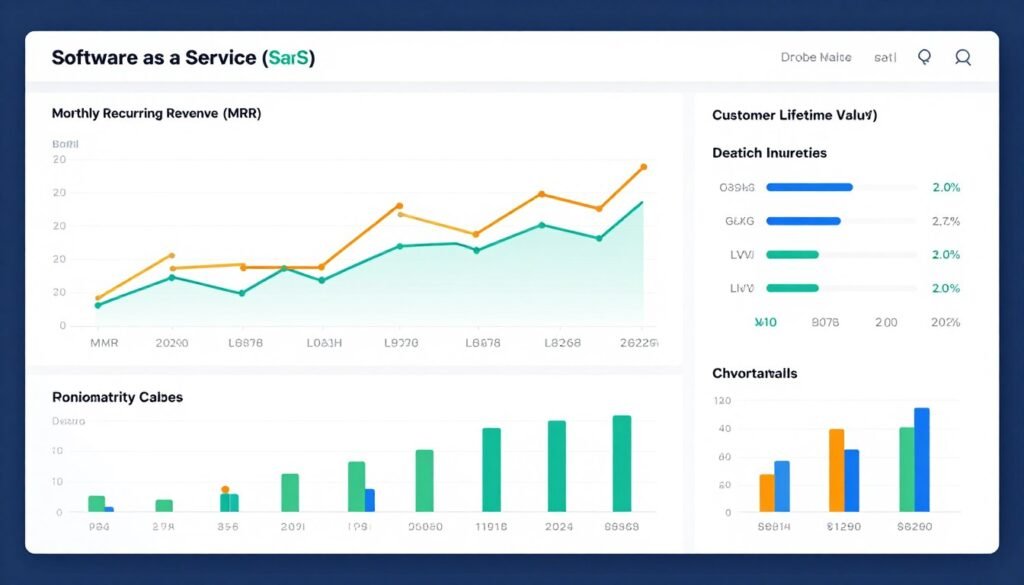Click the '26226' x-axis label
This screenshot has height=585, width=1024.
point(640,343)
